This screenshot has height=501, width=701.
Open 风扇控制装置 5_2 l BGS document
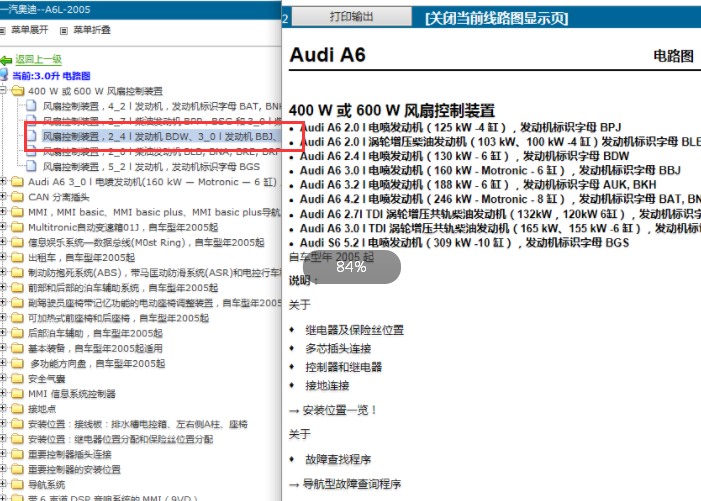tap(151, 167)
